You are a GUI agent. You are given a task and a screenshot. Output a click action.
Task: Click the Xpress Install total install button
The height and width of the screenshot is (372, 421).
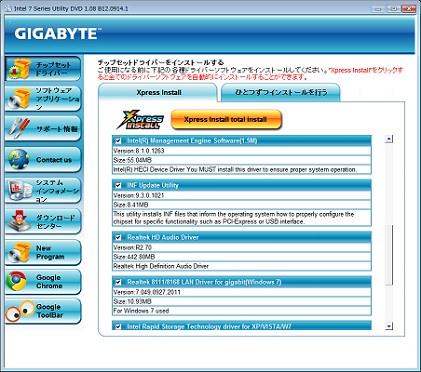226,119
